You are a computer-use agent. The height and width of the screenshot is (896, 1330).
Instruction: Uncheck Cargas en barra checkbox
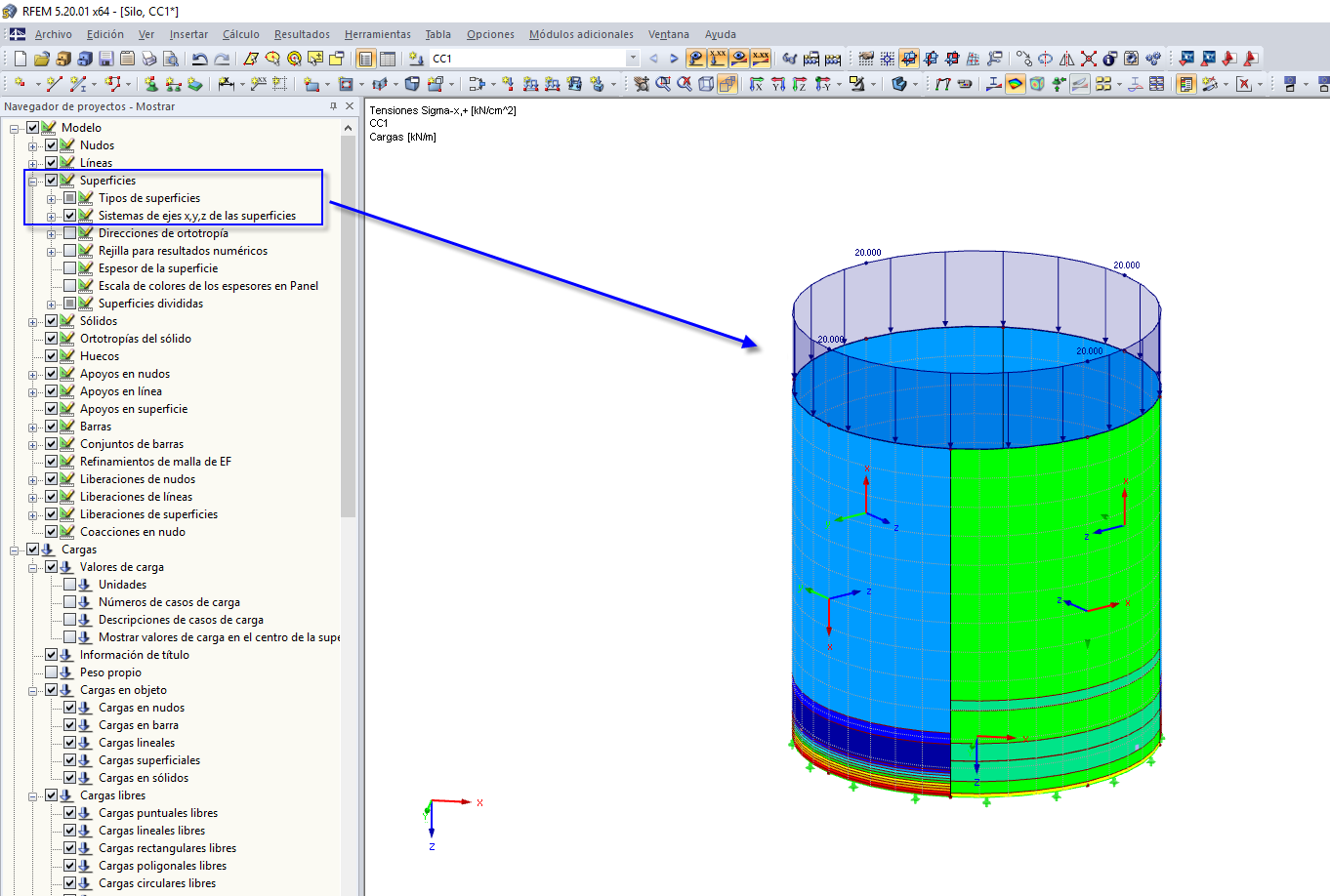(x=70, y=725)
